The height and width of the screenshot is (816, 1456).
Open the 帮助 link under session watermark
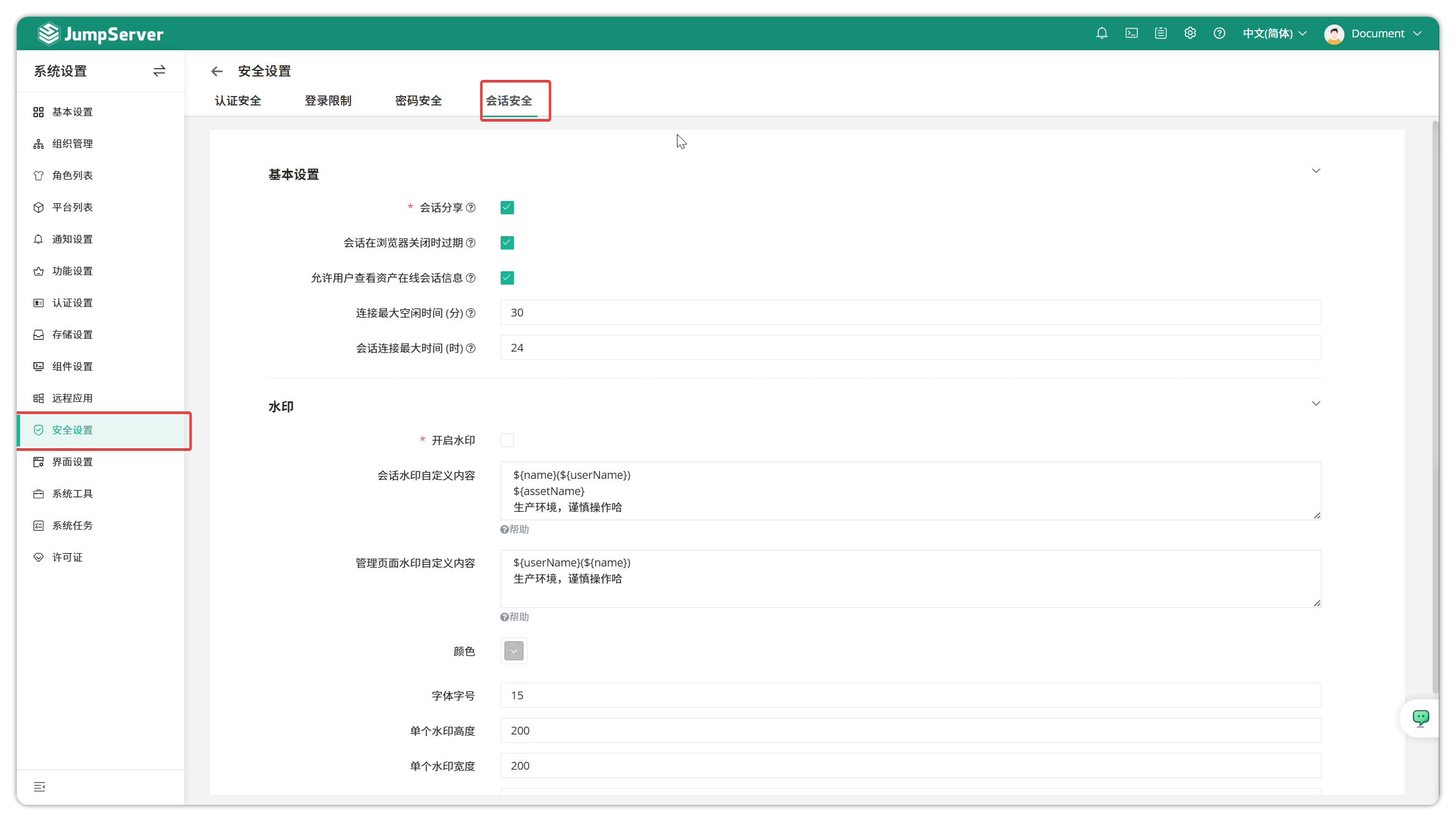[515, 529]
